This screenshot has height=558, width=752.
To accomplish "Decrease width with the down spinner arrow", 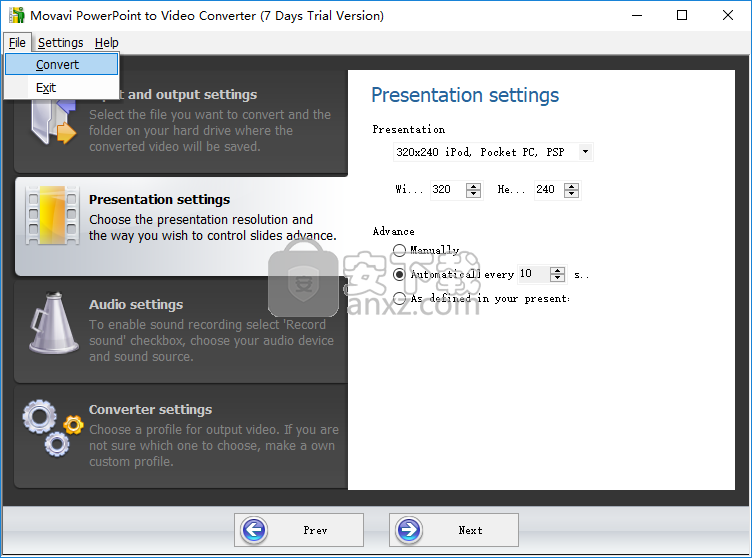I will pos(473,194).
